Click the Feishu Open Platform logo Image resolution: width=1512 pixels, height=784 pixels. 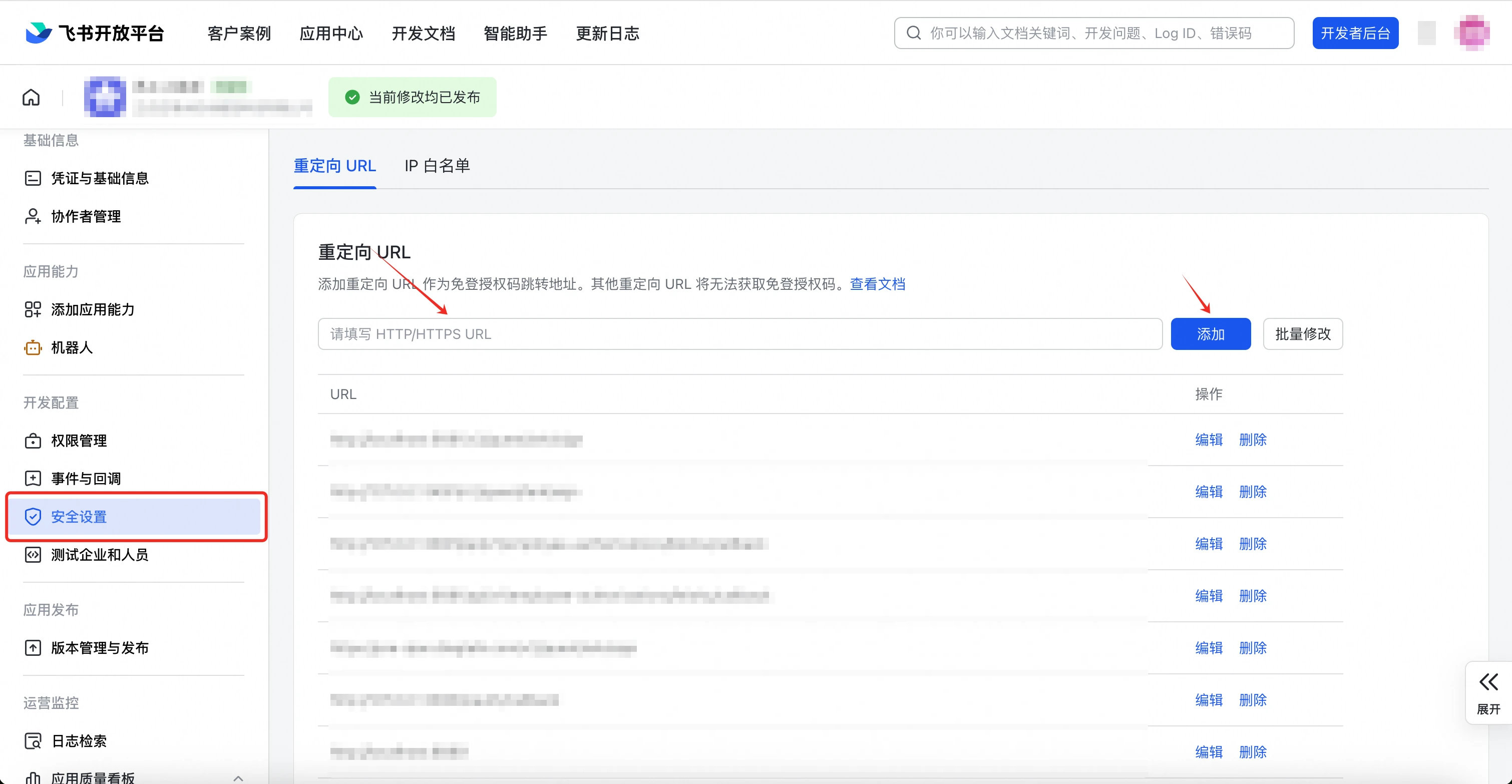pyautogui.click(x=95, y=33)
